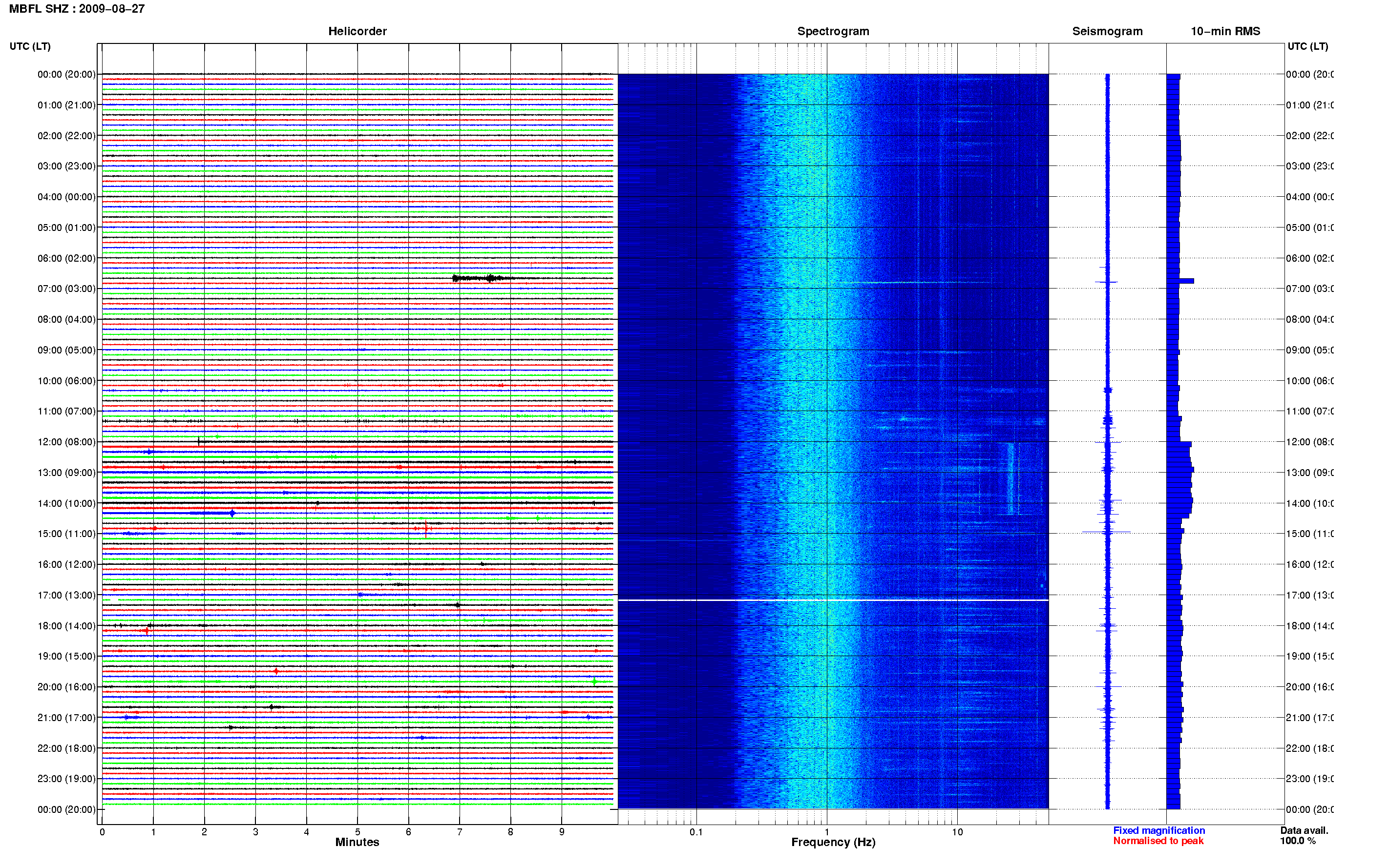Click the '22:00 (18:00)' helicorder time label

point(66,748)
